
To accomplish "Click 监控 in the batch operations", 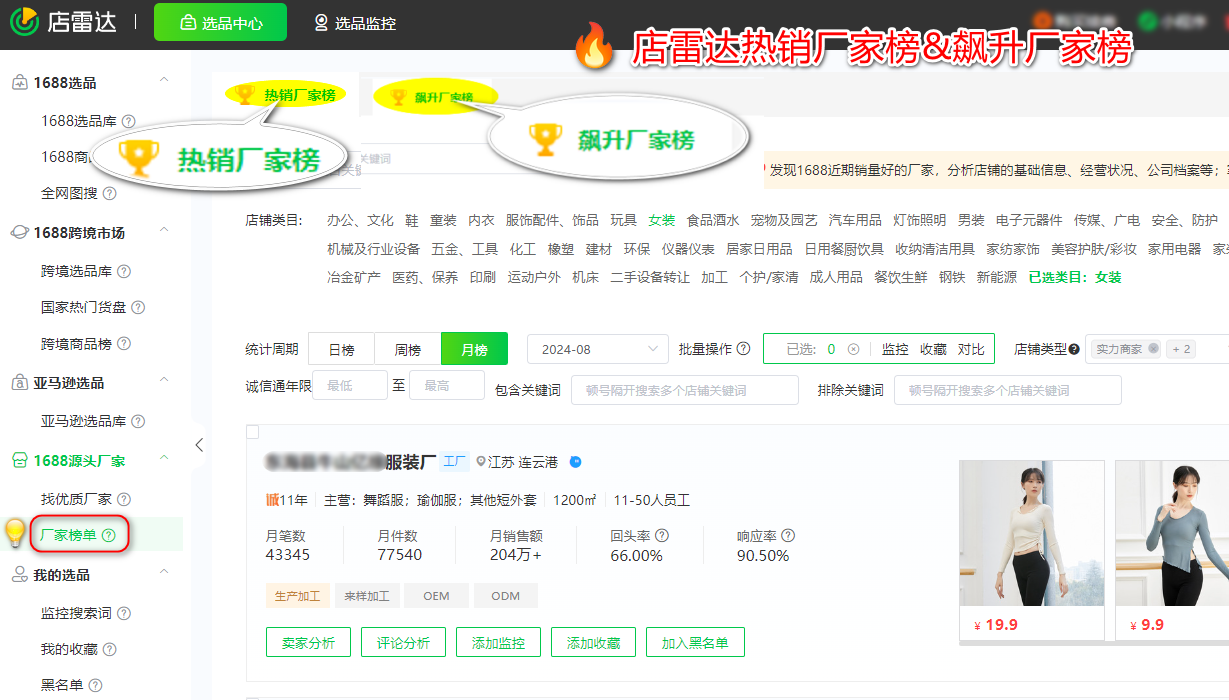I will point(895,349).
